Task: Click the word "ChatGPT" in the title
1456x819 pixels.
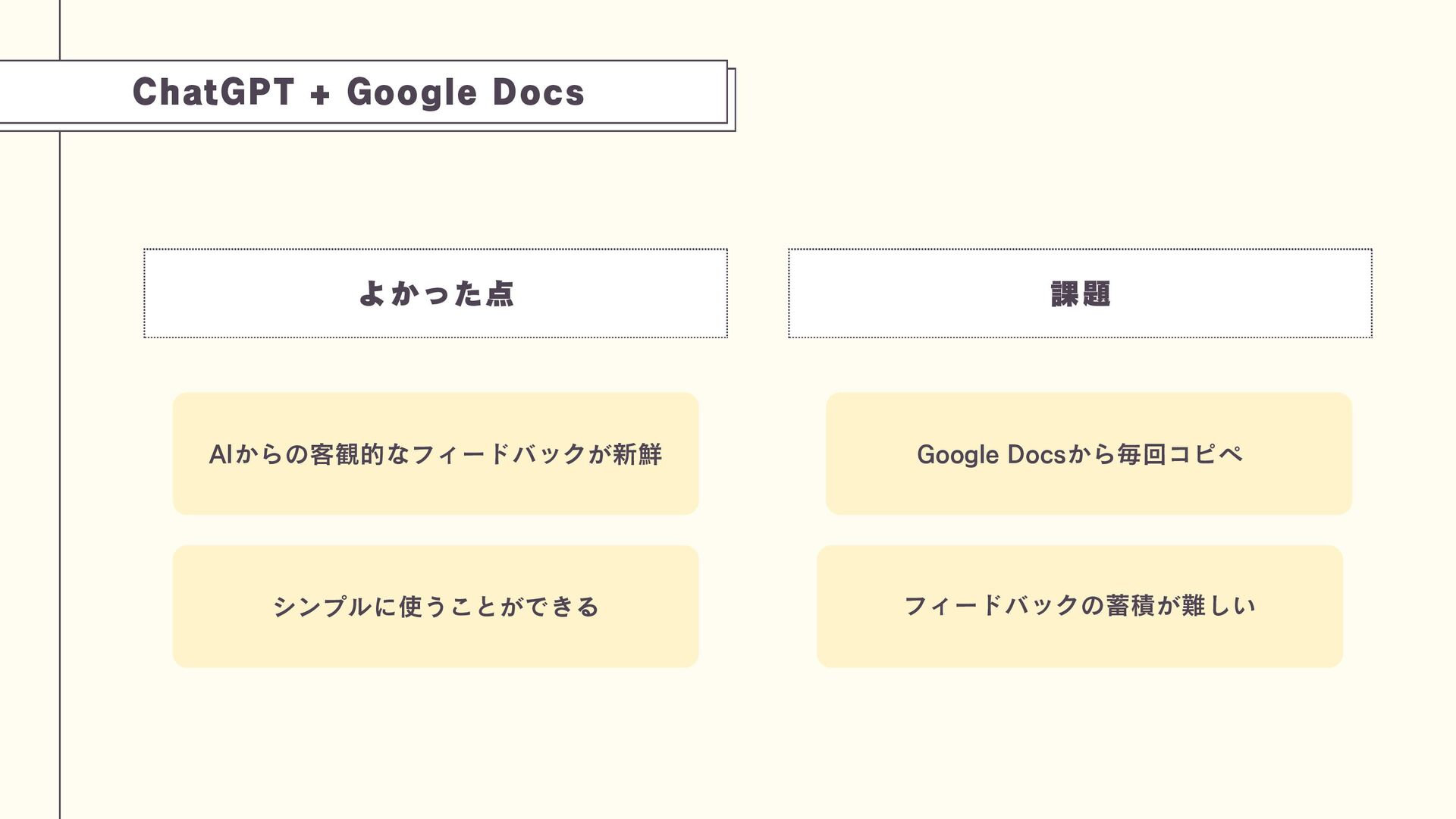Action: (213, 93)
